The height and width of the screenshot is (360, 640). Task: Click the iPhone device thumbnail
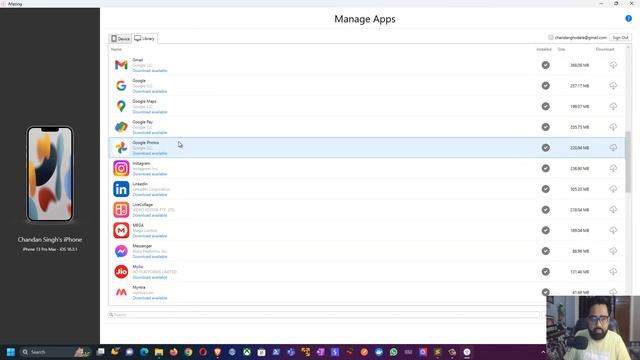coord(50,174)
